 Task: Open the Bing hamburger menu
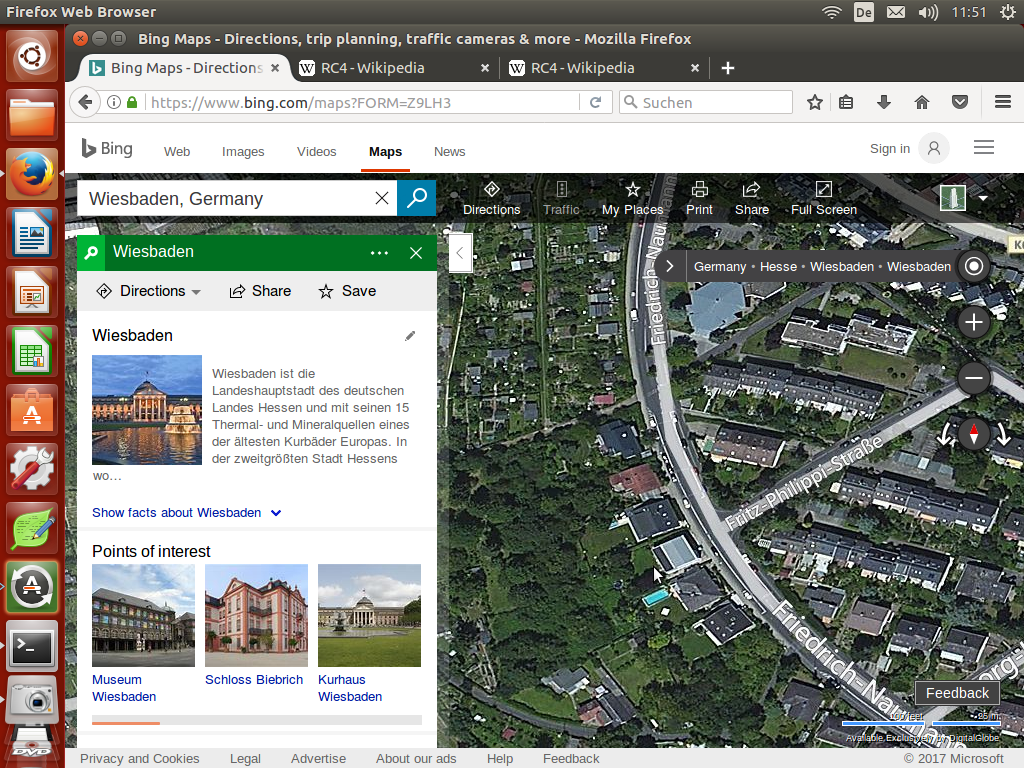tap(984, 148)
